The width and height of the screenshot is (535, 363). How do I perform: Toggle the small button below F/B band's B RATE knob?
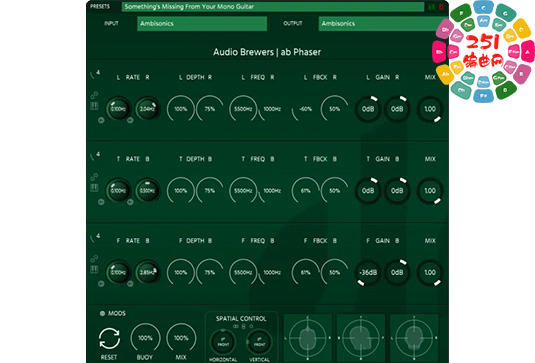[130, 284]
